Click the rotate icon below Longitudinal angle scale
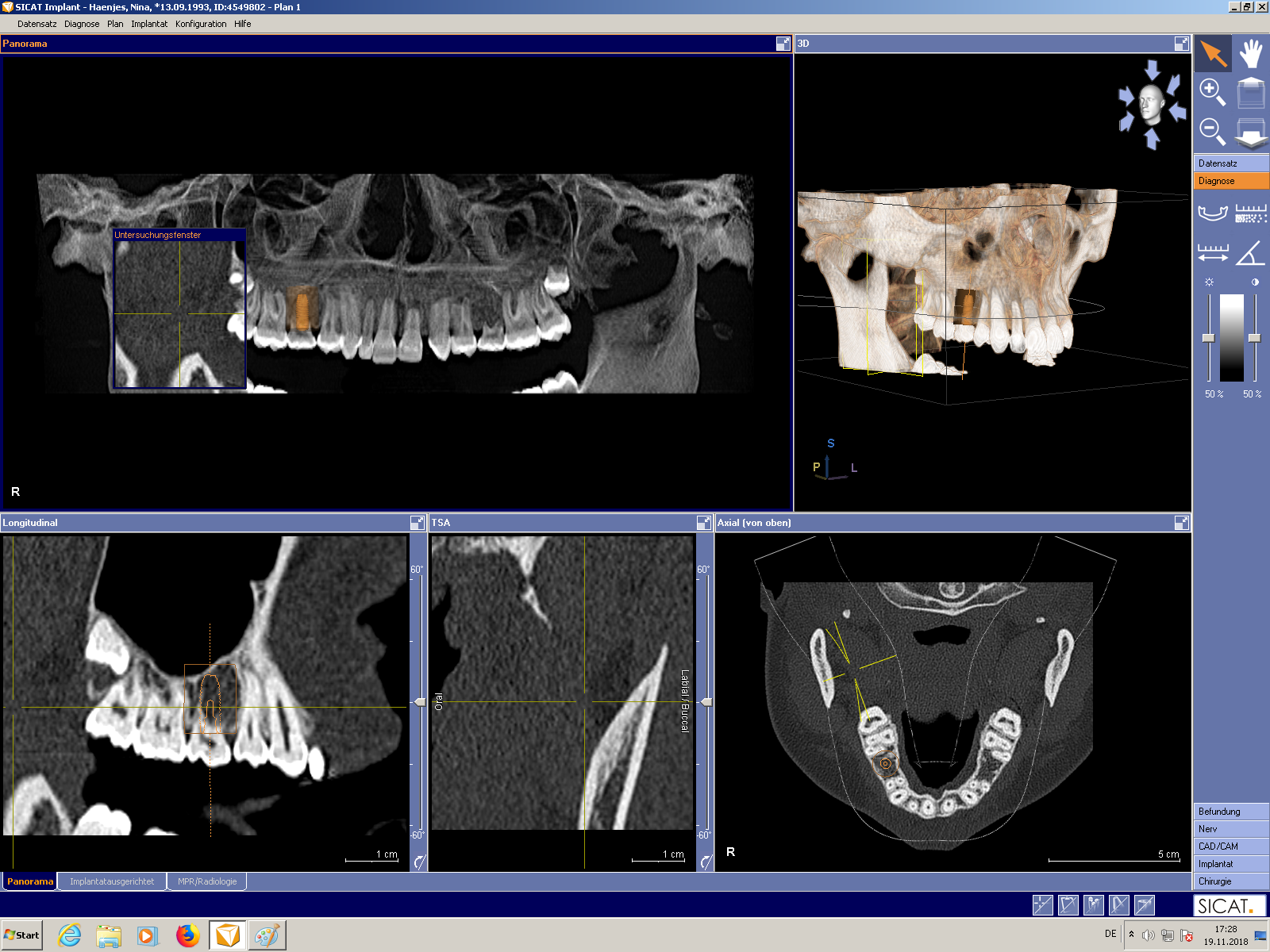The image size is (1270, 952). (419, 861)
